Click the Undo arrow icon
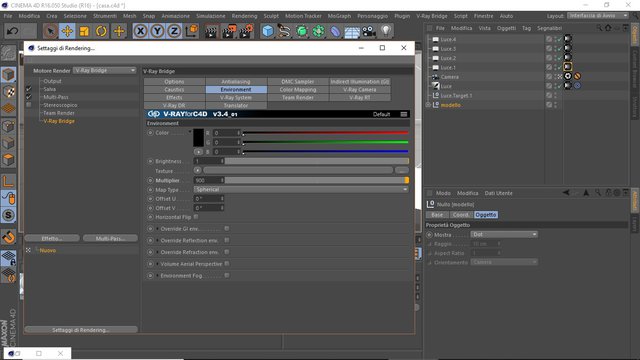Screen dimensions: 640x360 [x=12, y=31]
